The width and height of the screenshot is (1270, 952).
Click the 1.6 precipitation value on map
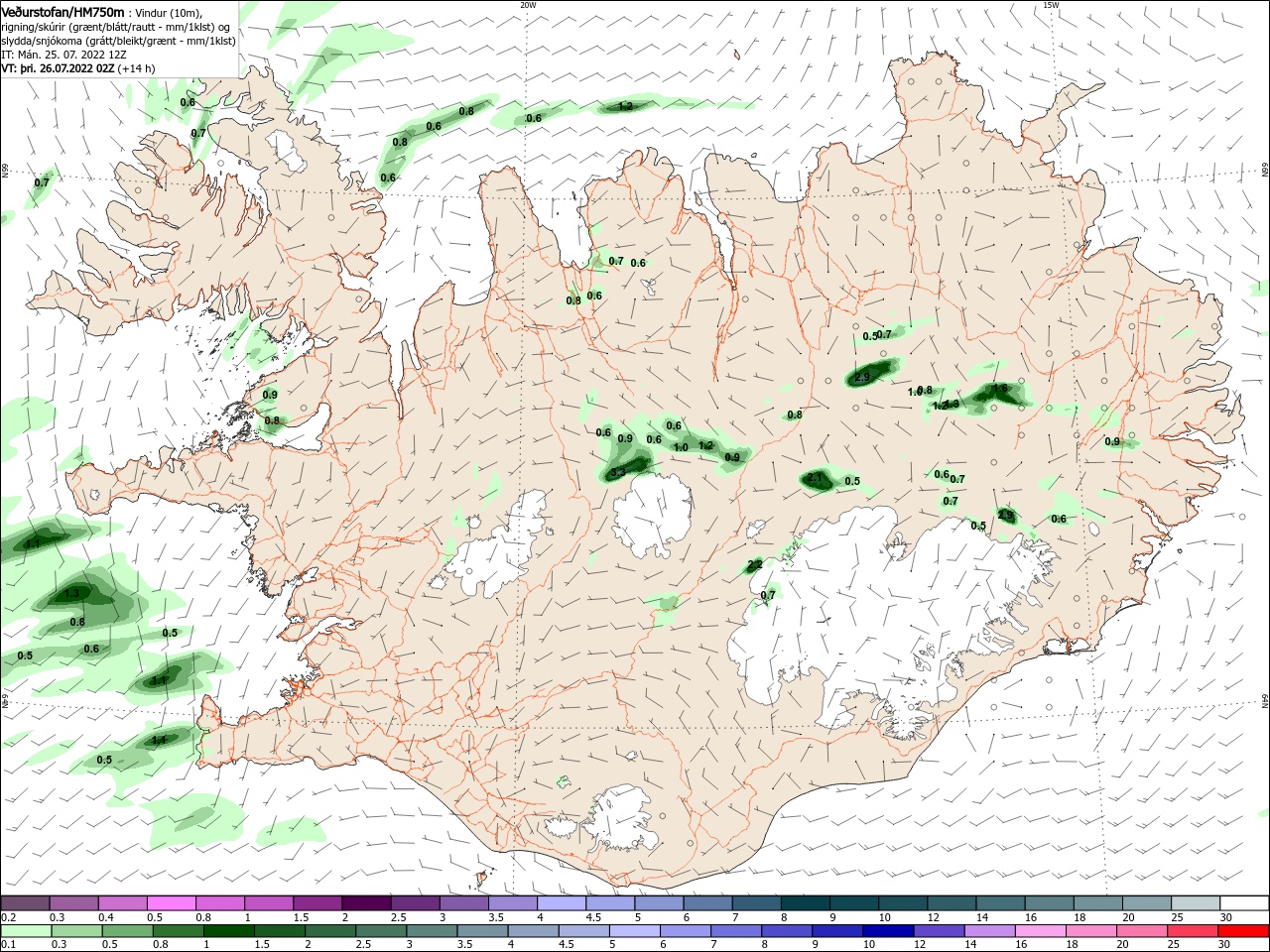(x=1000, y=388)
